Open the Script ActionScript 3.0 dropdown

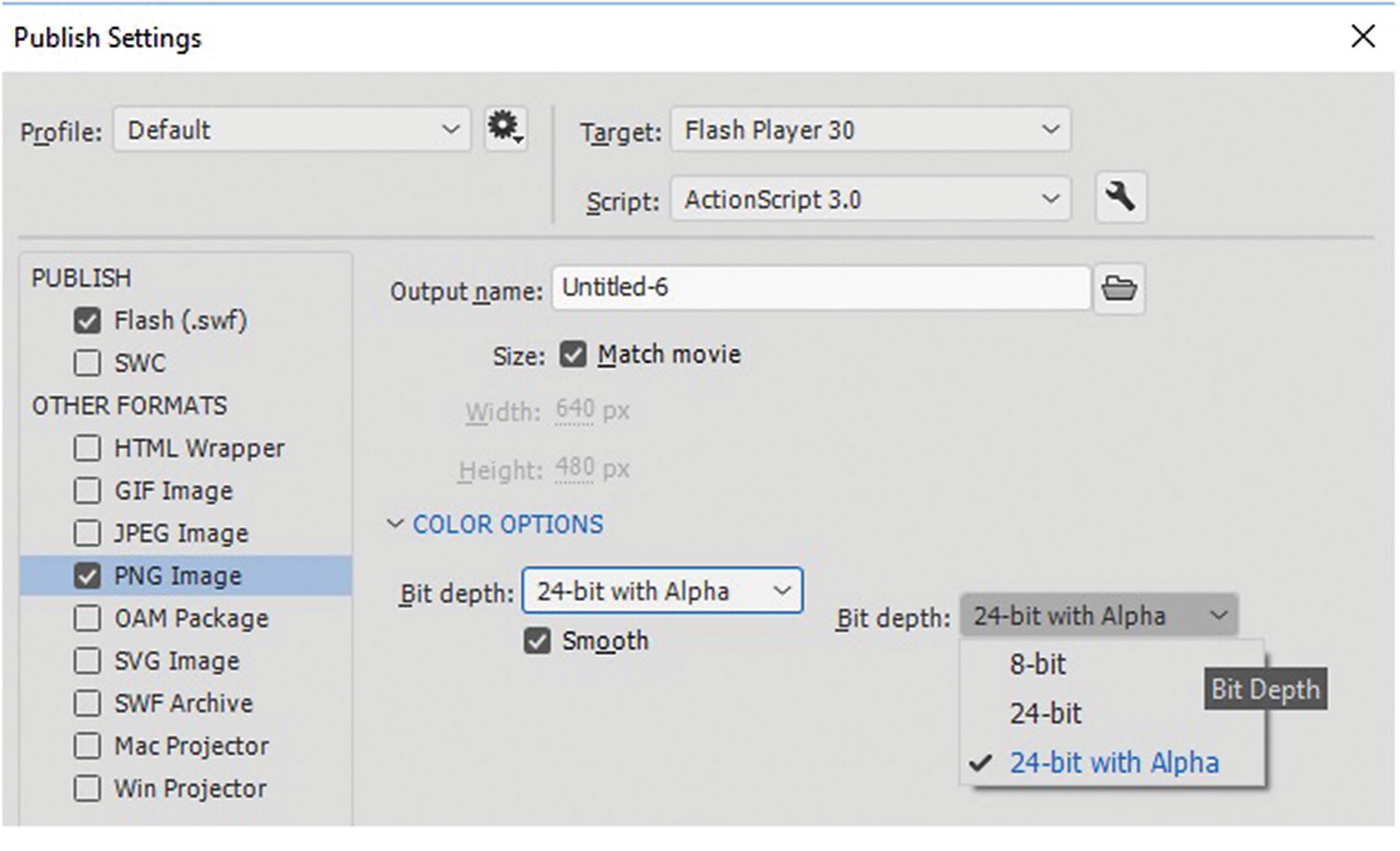point(870,199)
